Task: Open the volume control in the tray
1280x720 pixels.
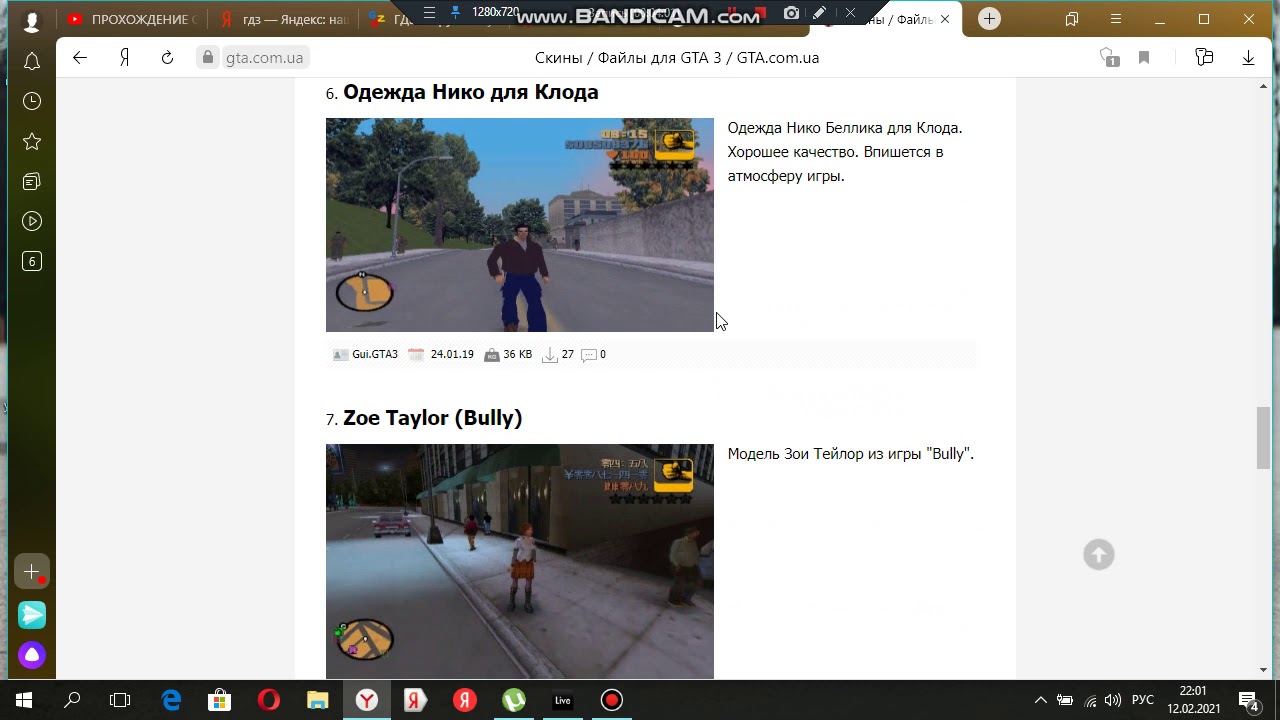Action: tap(1113, 700)
